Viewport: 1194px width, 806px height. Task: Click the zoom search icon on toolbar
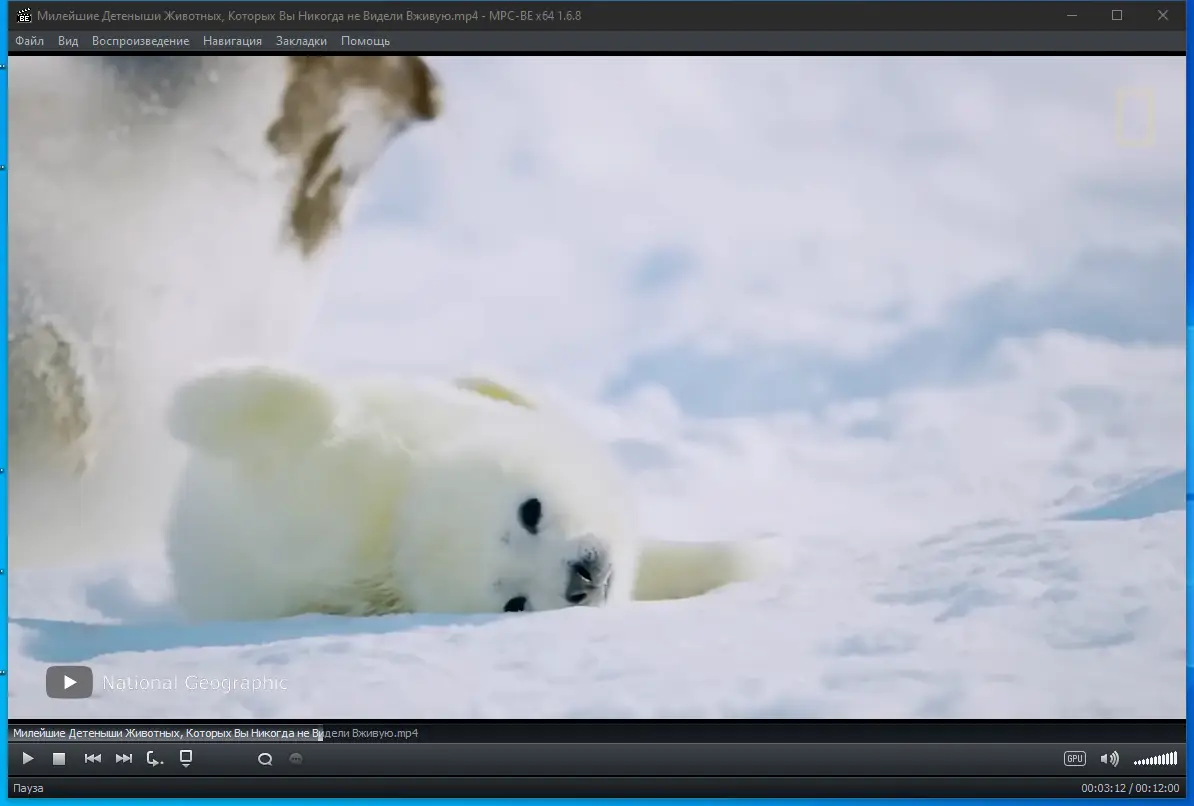coord(265,758)
